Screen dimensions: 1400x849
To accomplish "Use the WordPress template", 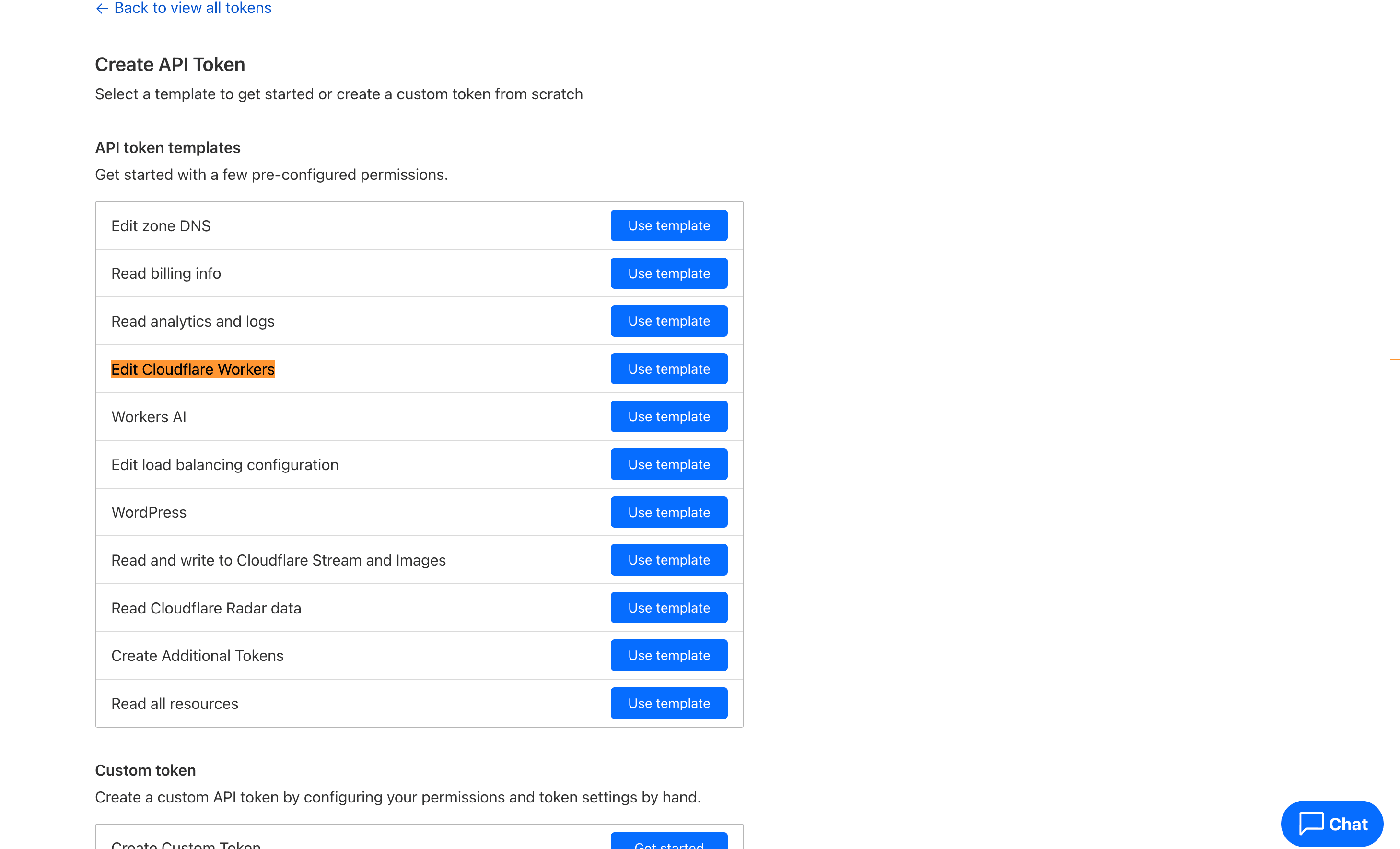I will click(x=669, y=511).
